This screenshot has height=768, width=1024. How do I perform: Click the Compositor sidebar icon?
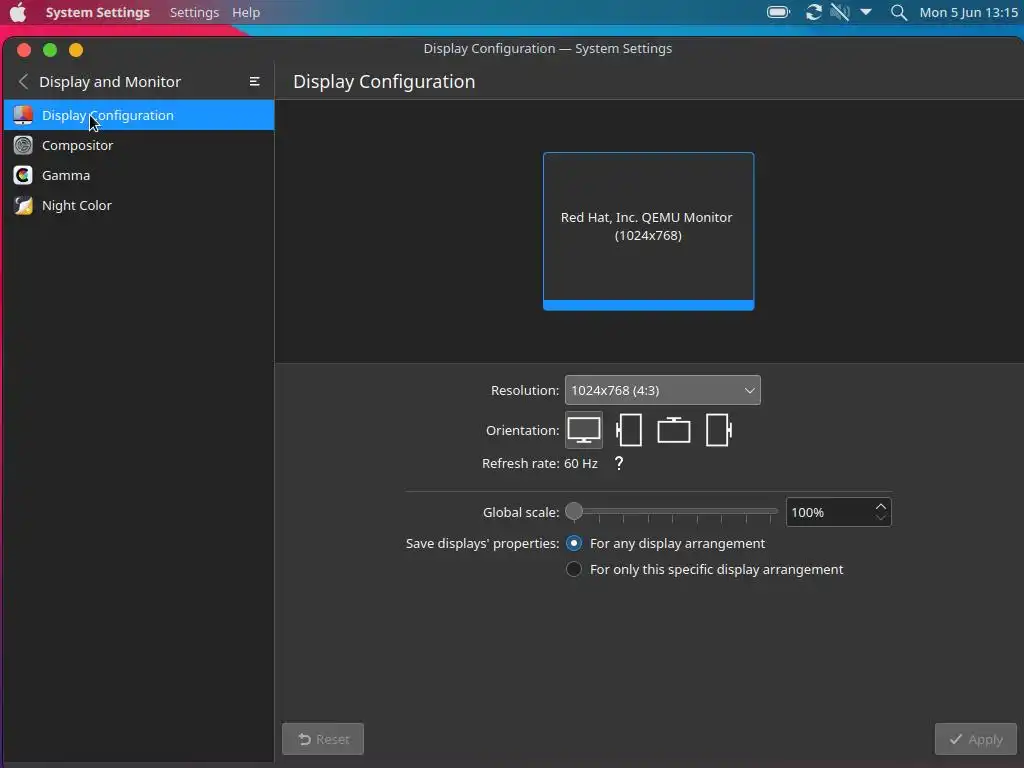23,145
